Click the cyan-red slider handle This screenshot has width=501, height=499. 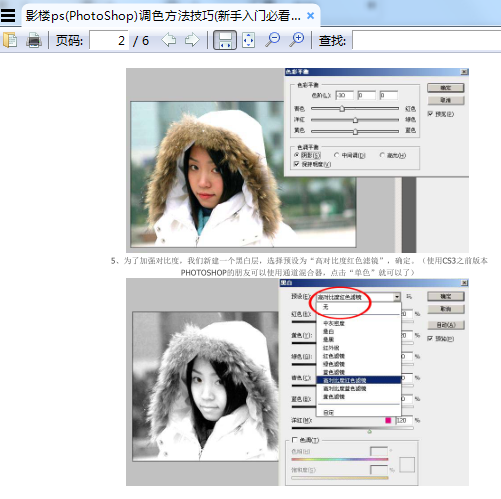(342, 108)
